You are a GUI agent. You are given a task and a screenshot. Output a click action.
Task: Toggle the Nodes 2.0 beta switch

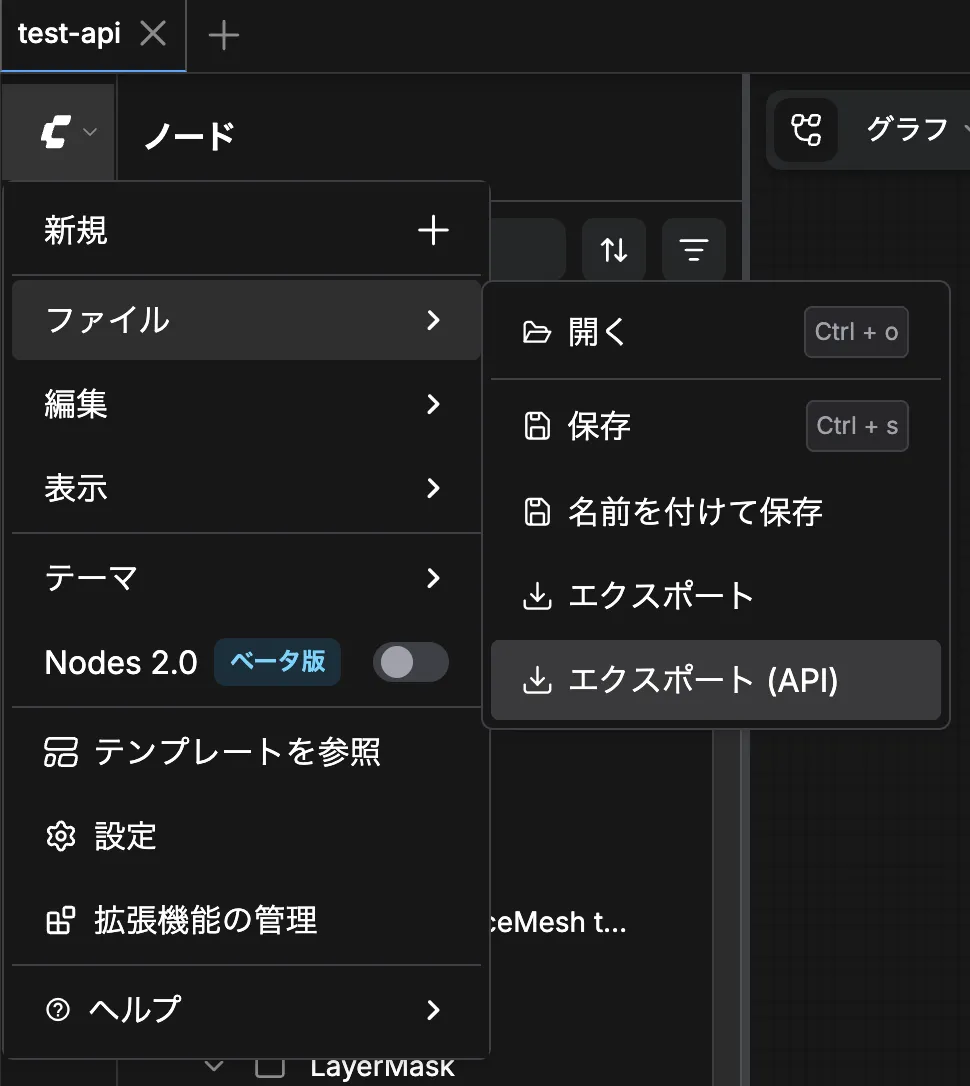coord(411,662)
